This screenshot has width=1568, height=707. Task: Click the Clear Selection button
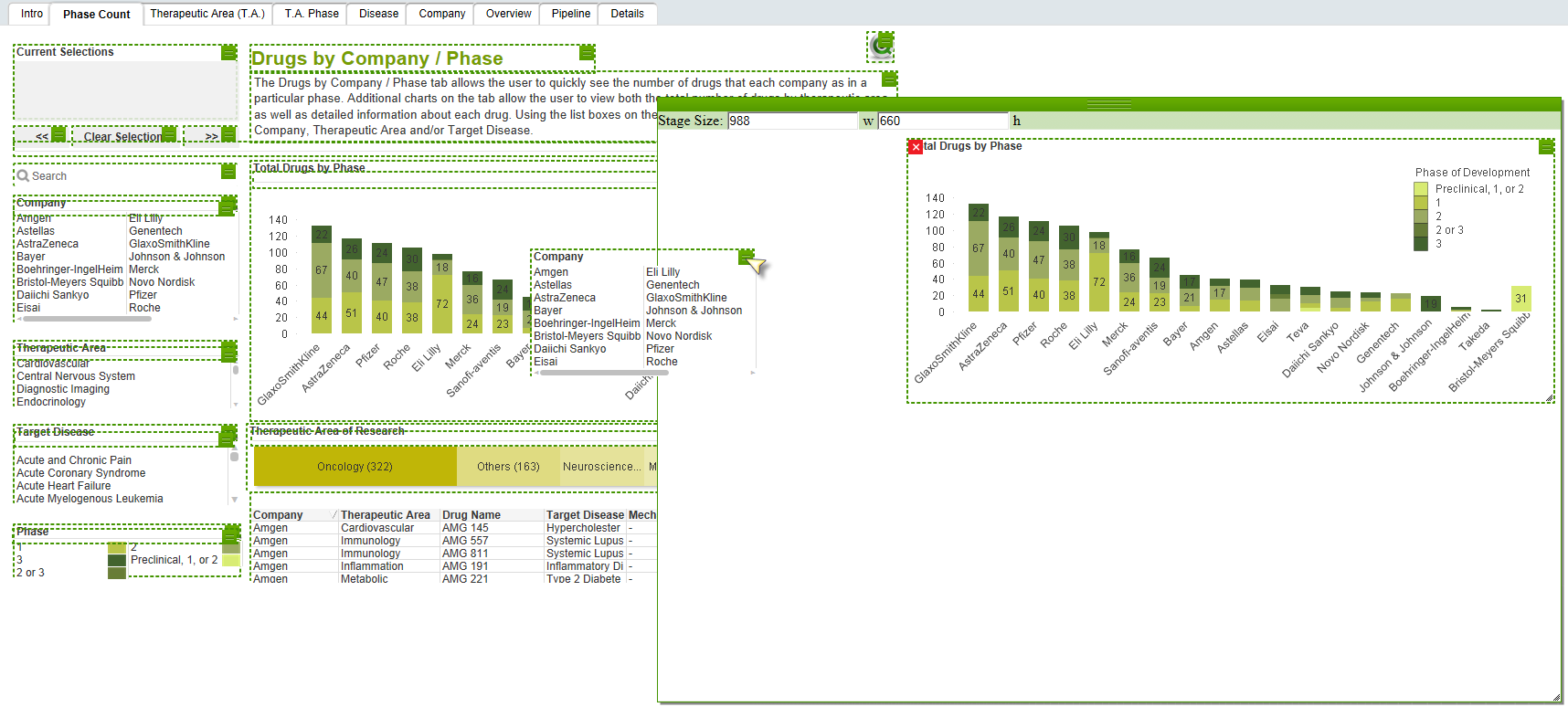[x=123, y=137]
